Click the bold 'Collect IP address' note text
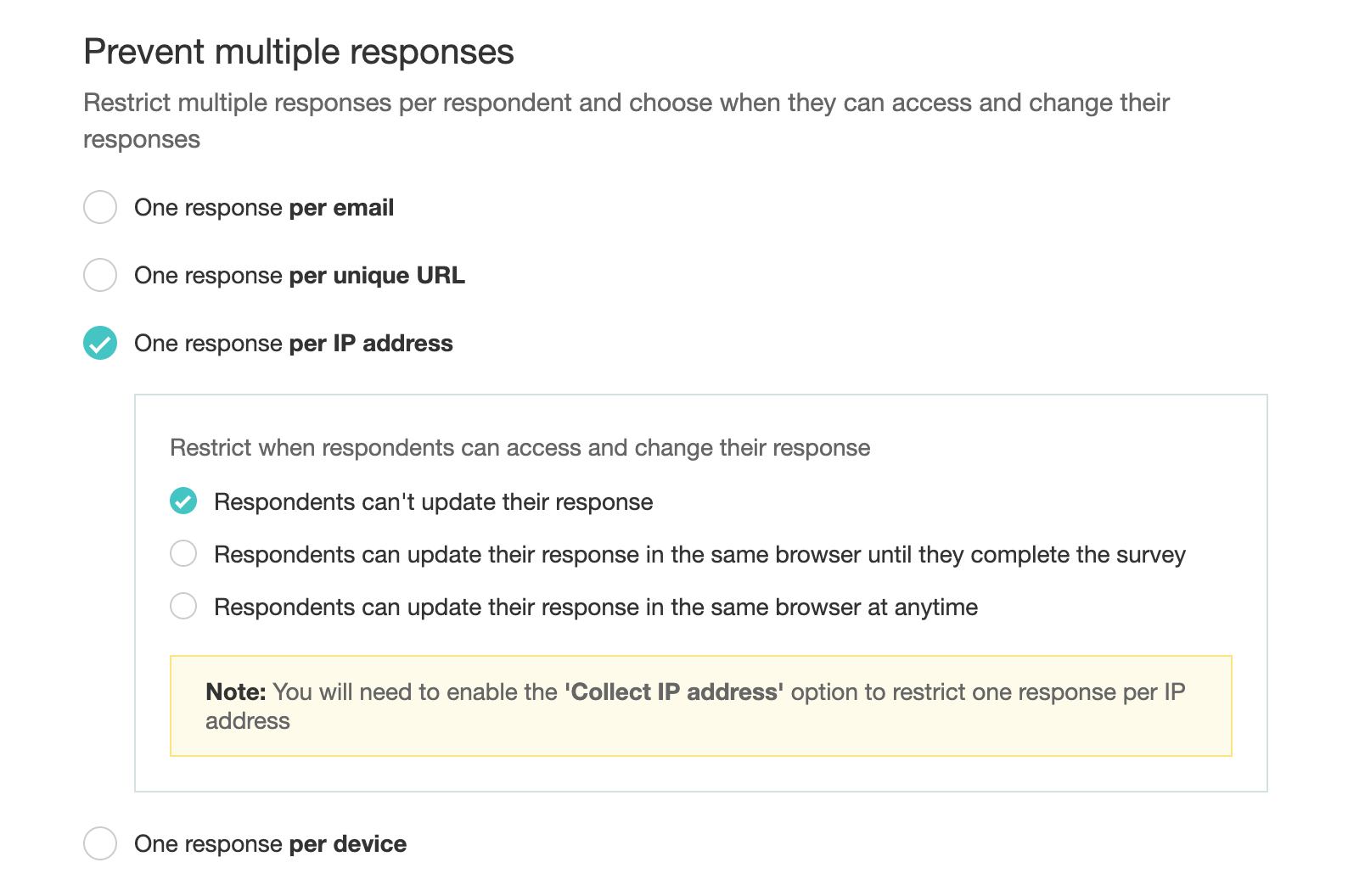This screenshot has height=896, width=1348. click(674, 692)
